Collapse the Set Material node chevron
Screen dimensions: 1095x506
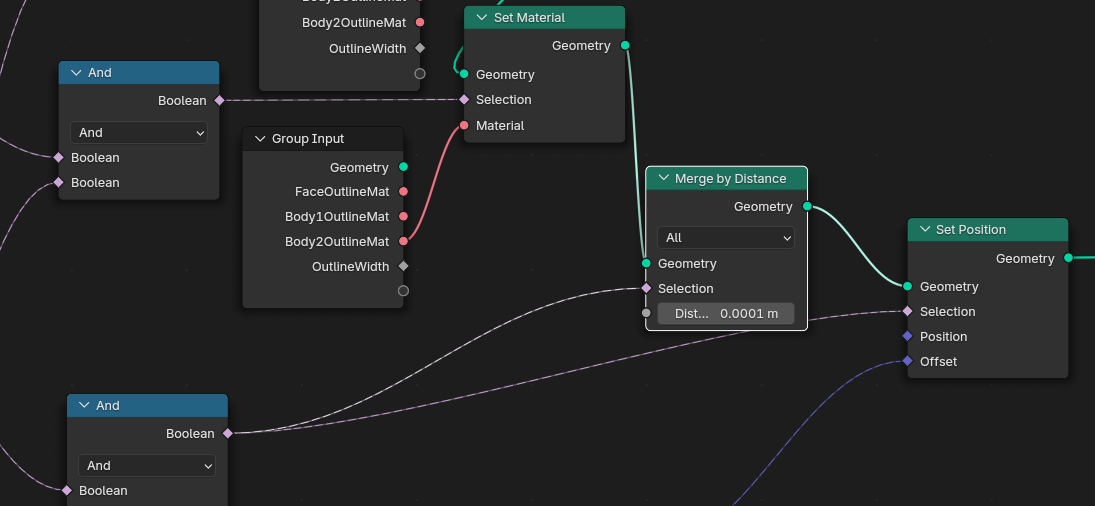(x=481, y=18)
